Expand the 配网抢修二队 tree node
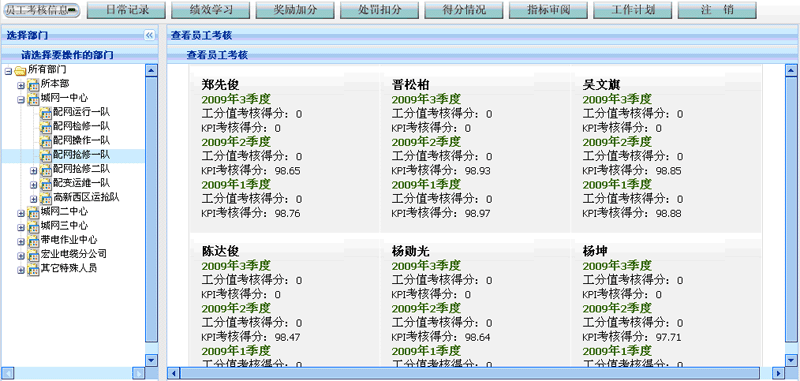Screen dimensions: 800x381 34,170
